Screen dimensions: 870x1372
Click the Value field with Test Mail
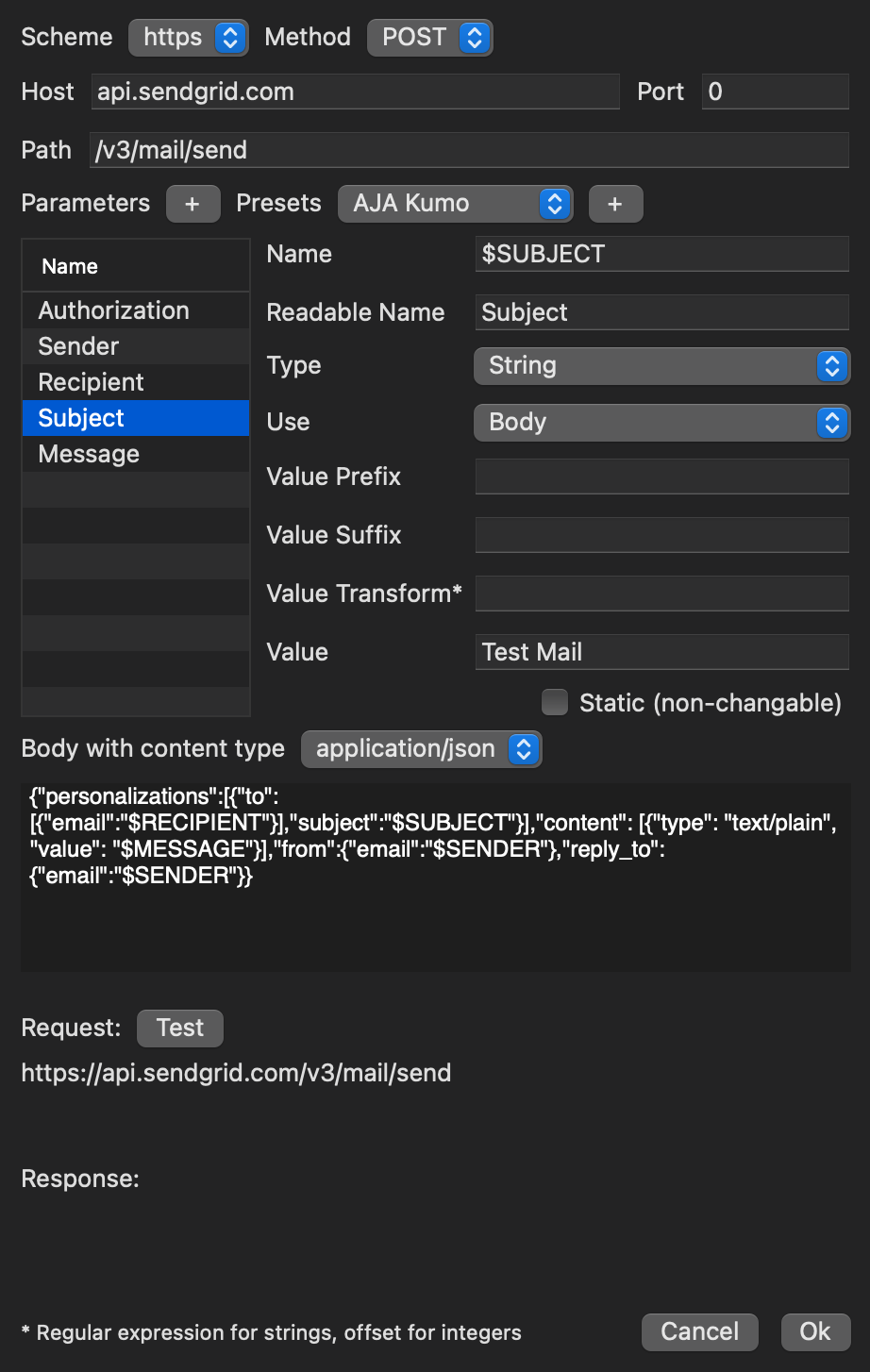tap(662, 652)
